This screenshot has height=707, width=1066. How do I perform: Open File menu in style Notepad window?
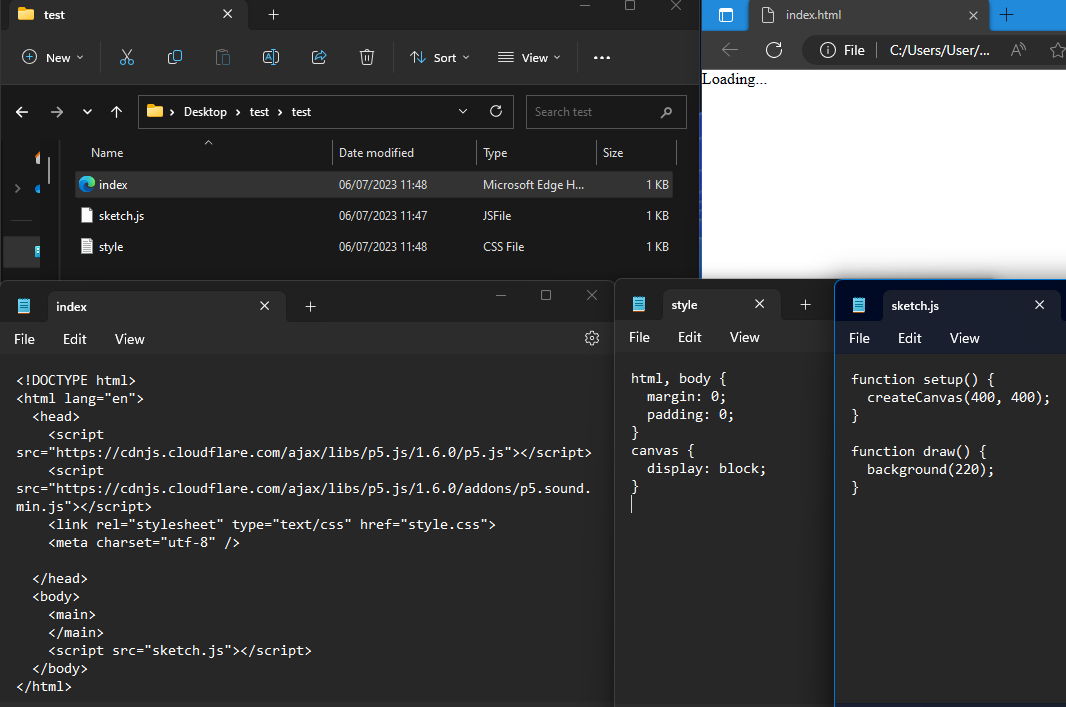click(x=639, y=337)
